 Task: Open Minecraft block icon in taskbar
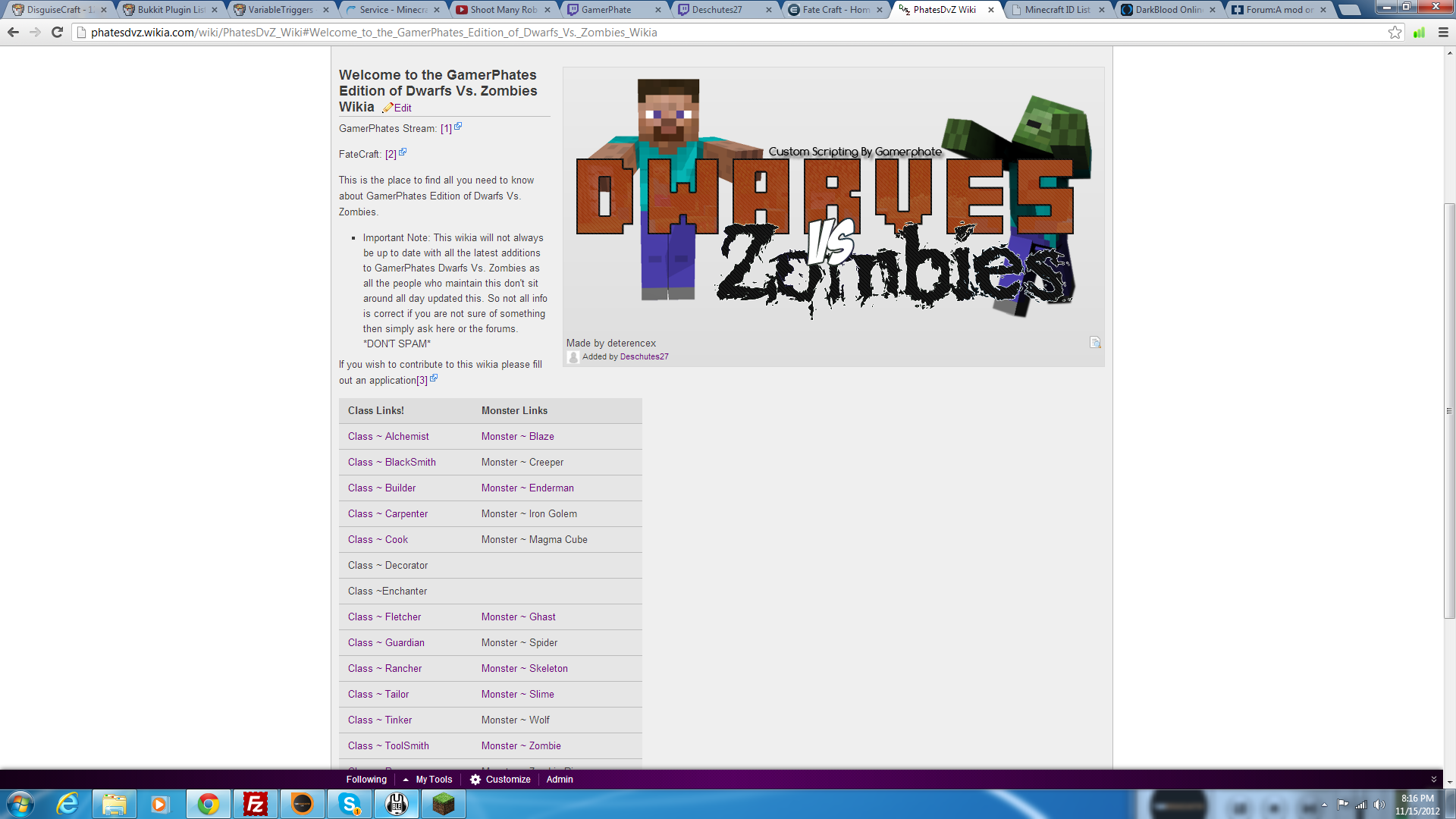pyautogui.click(x=443, y=804)
